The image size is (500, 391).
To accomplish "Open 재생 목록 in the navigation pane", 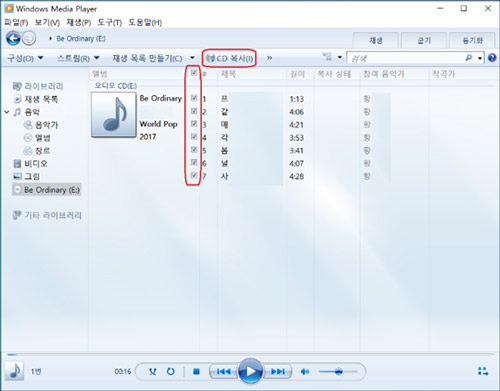I will (36, 99).
